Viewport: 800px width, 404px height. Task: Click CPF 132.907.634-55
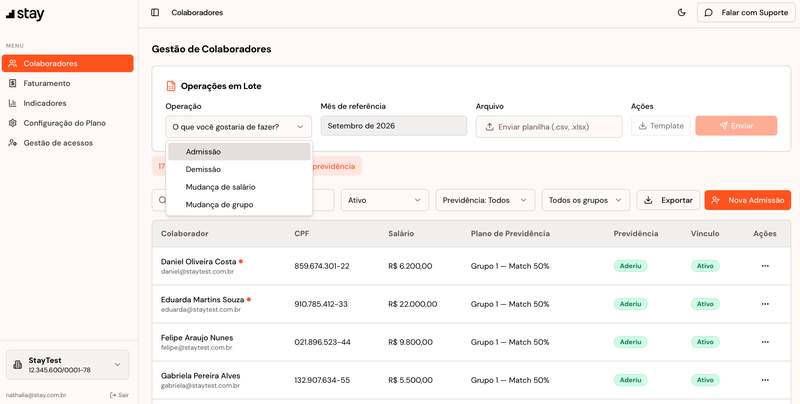point(322,380)
